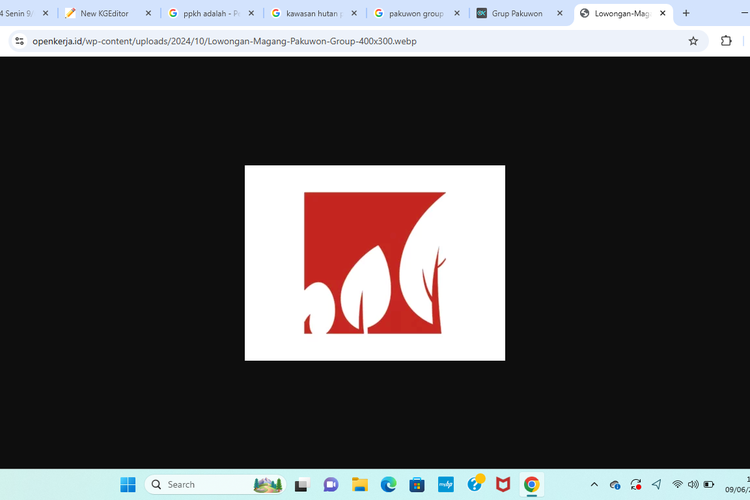This screenshot has width=750, height=500.
Task: Open the Windows Start menu
Action: click(x=128, y=485)
